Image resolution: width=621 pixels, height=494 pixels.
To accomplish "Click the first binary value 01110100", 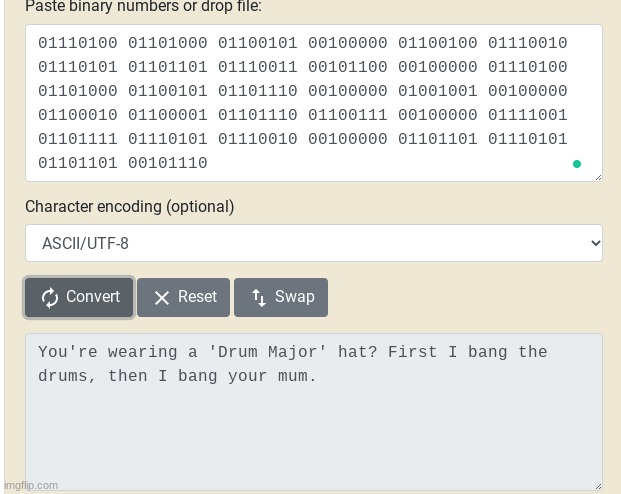I will point(78,43).
